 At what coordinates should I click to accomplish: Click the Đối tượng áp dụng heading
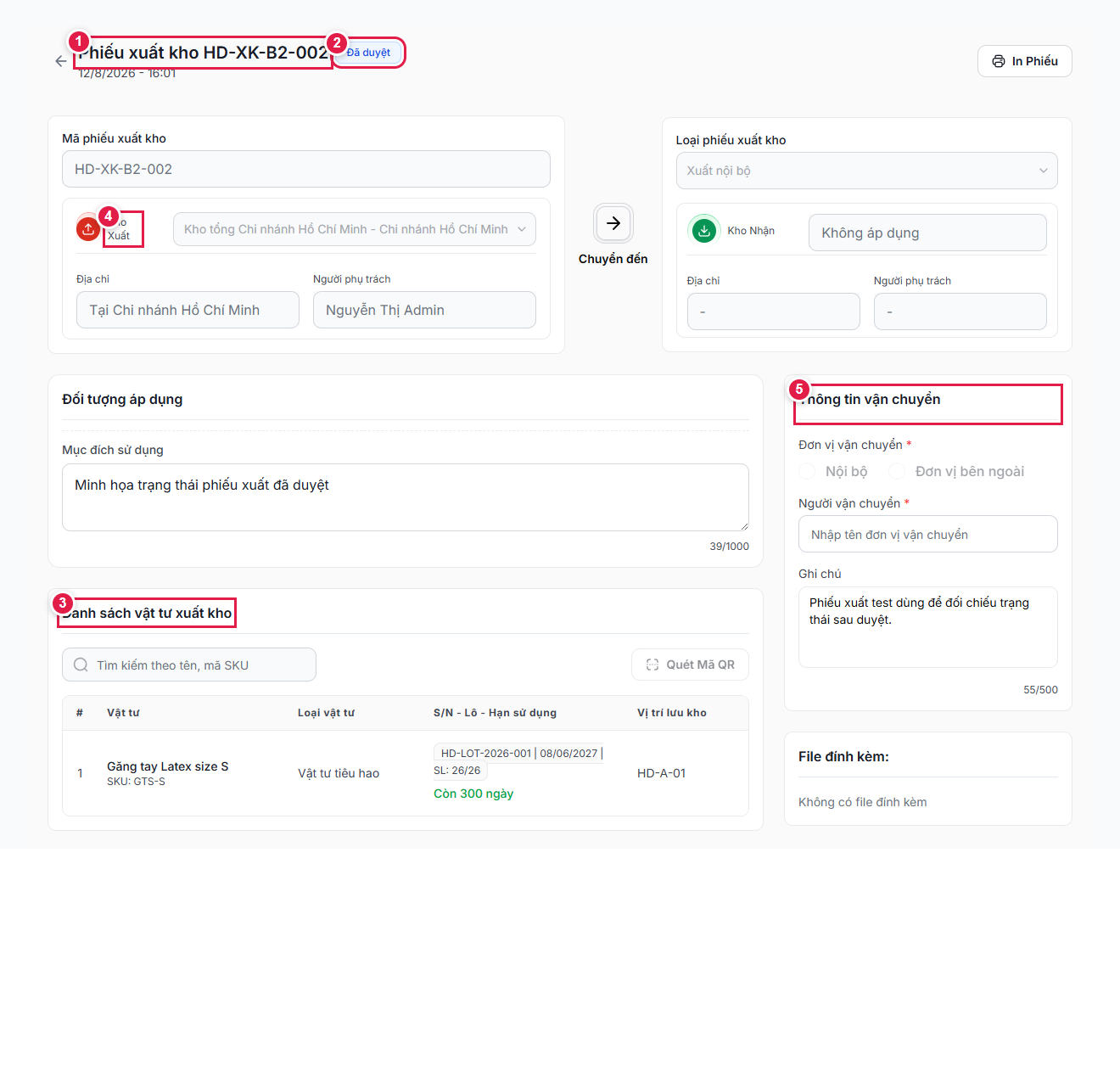pyautogui.click(x=122, y=399)
